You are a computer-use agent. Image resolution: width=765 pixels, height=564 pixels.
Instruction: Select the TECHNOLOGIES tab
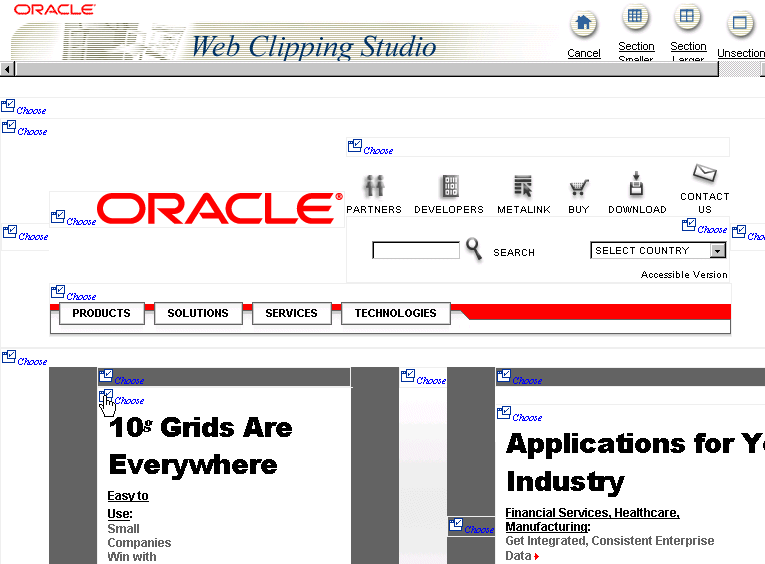(x=396, y=313)
